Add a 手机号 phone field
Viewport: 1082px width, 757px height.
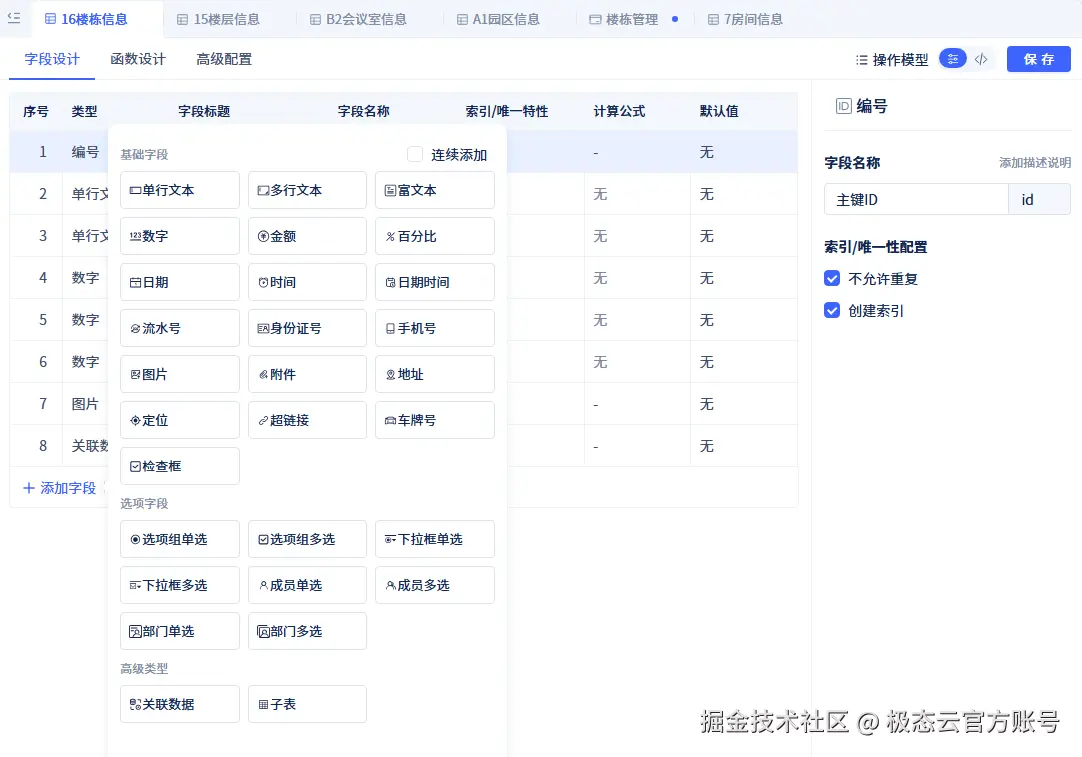[x=435, y=328]
